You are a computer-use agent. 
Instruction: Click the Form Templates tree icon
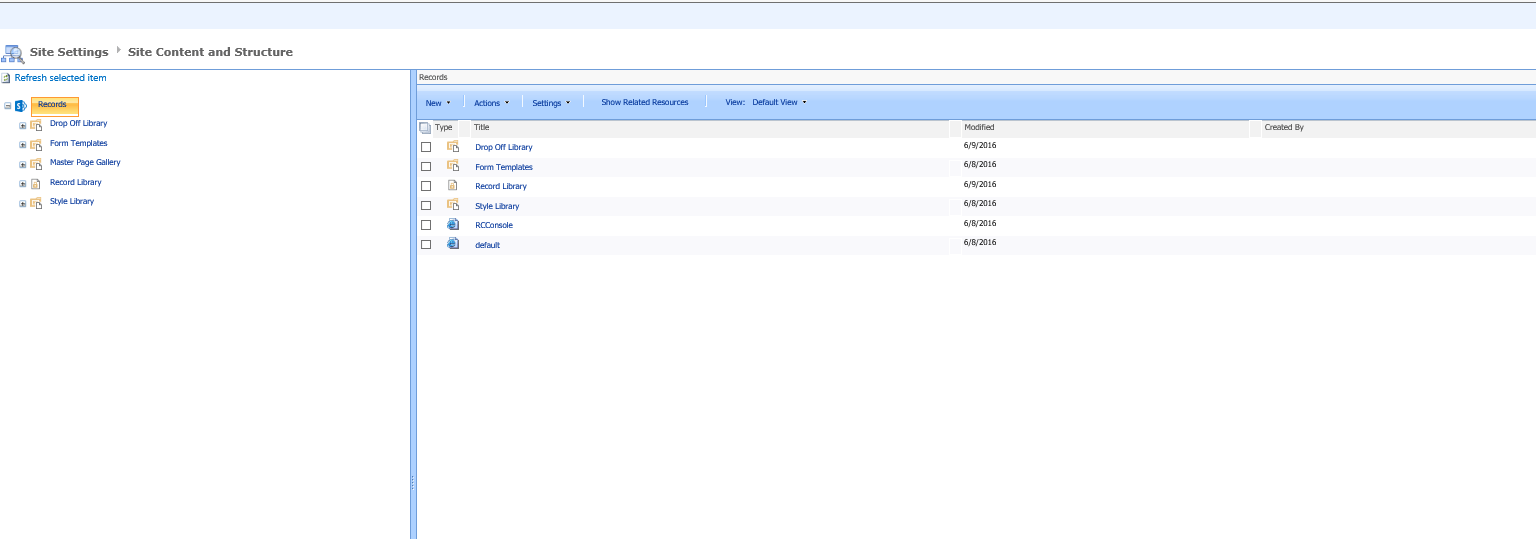[36, 144]
